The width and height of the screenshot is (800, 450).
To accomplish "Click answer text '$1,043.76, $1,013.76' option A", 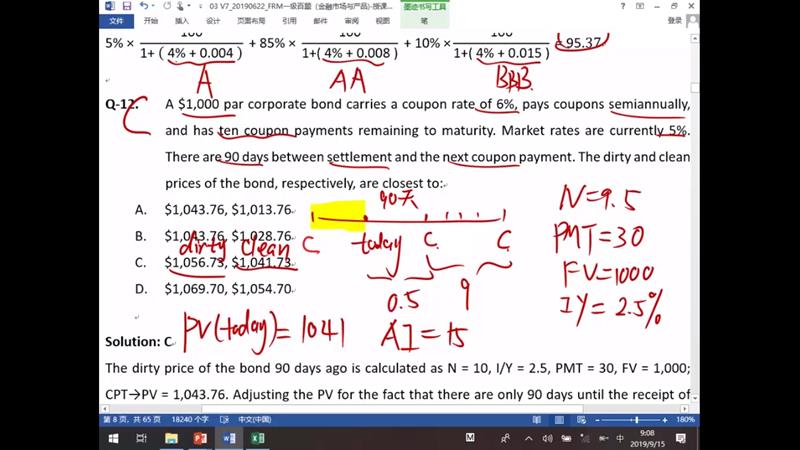I will pyautogui.click(x=228, y=210).
